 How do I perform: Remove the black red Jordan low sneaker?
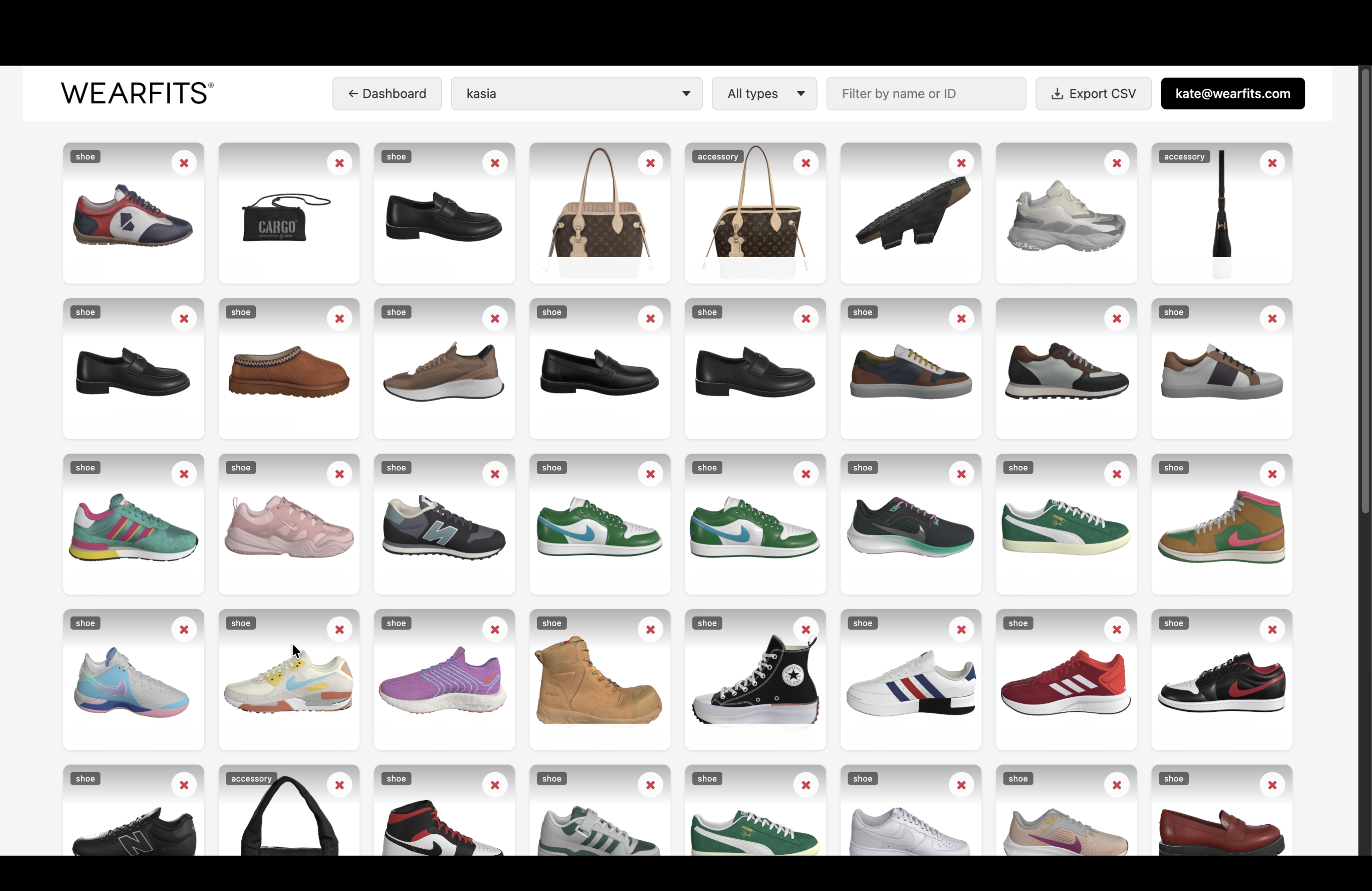pos(1272,630)
